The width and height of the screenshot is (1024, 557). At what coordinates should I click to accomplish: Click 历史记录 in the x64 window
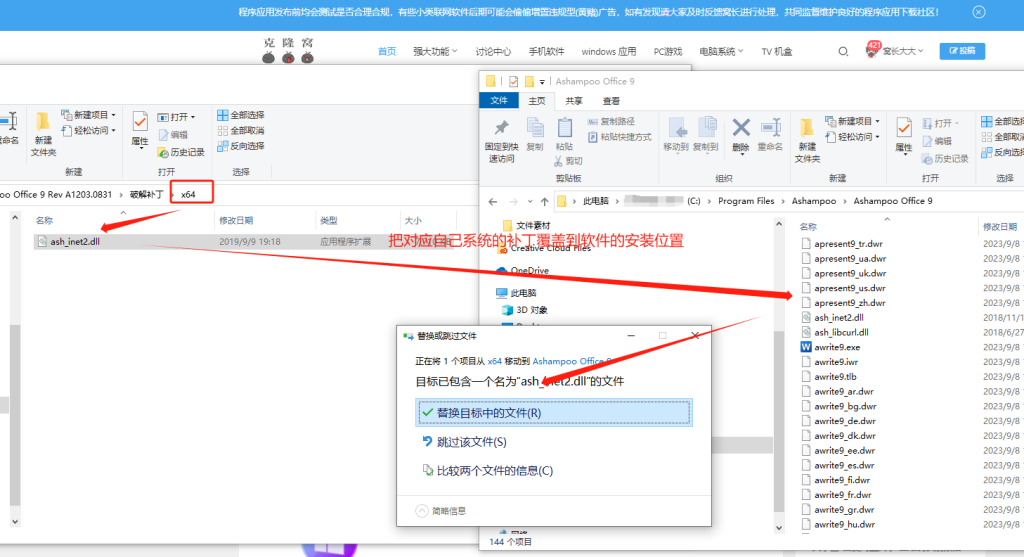(x=181, y=152)
